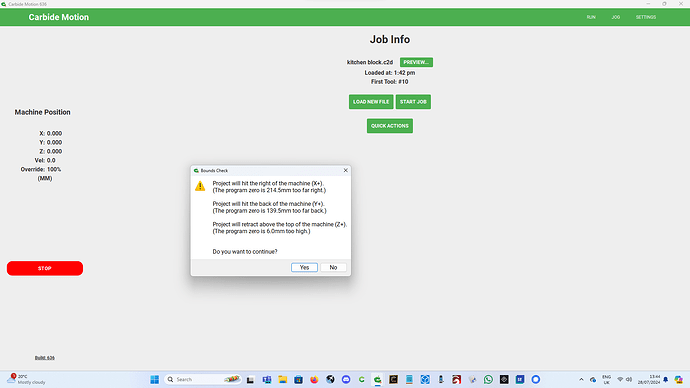
Task: Switch to the JOB tab
Action: [x=616, y=17]
